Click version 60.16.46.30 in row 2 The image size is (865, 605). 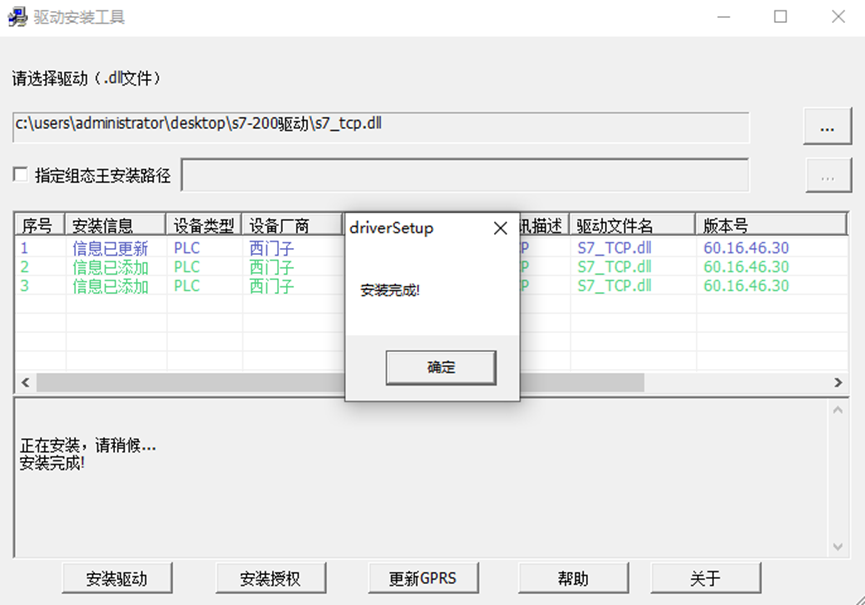(x=746, y=267)
